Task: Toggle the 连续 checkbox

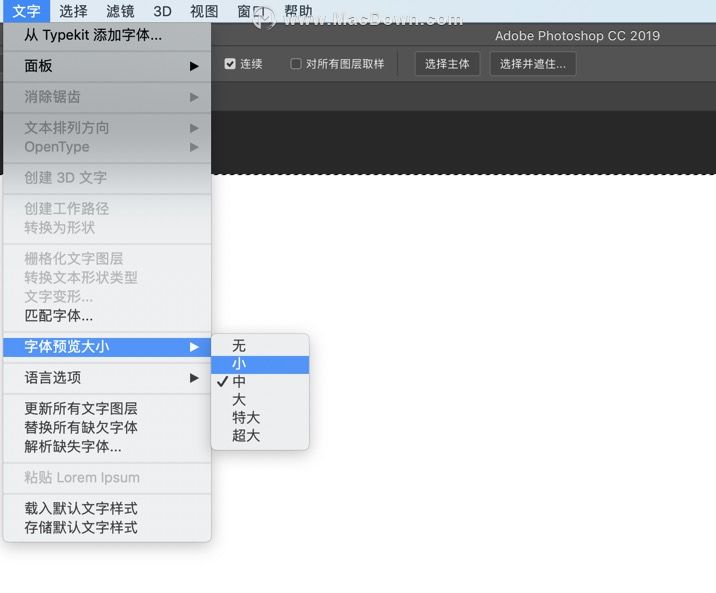Action: point(230,64)
